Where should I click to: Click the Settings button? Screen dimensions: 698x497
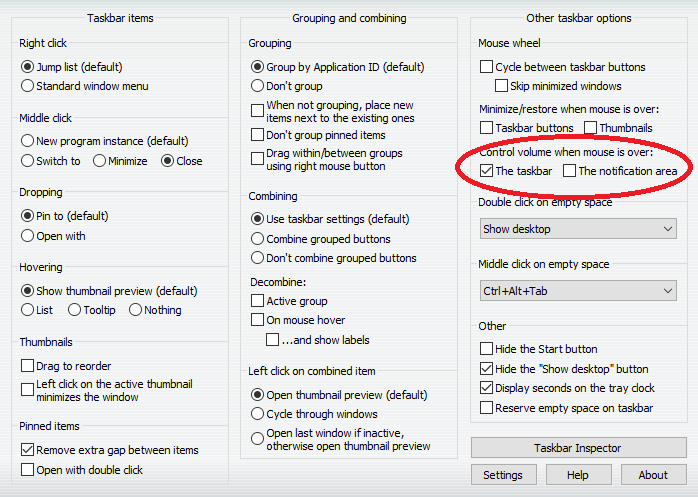pos(503,475)
